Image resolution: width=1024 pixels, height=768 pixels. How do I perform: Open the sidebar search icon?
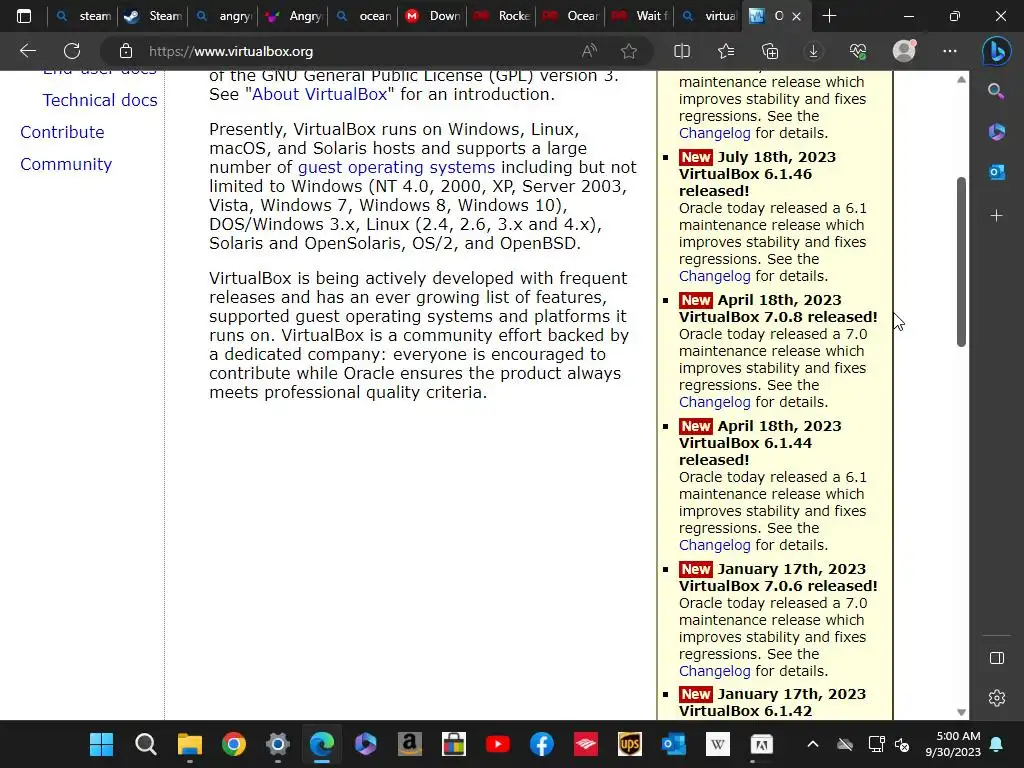(996, 91)
